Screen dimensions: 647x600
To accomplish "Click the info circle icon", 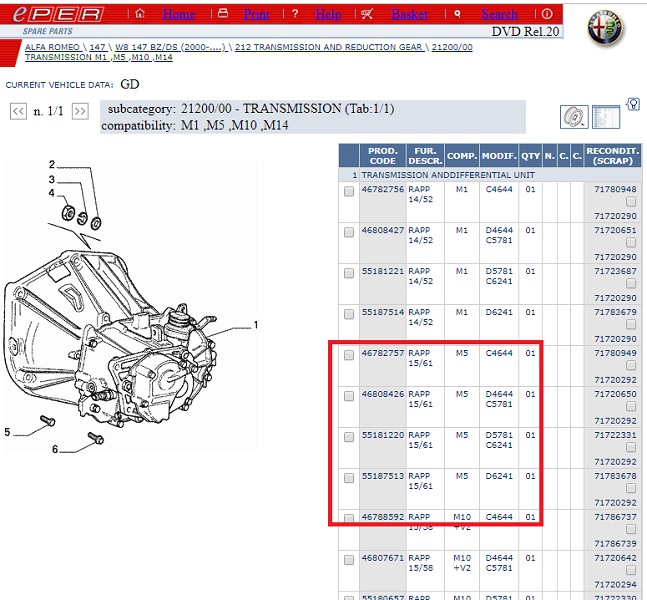I will pyautogui.click(x=547, y=14).
